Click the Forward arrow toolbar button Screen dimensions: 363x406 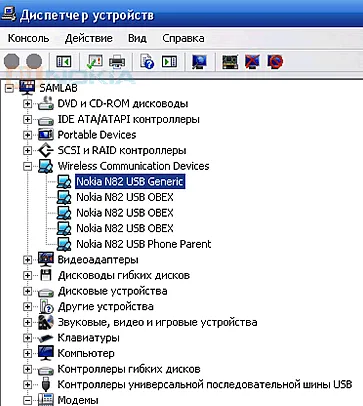[x=34, y=62]
